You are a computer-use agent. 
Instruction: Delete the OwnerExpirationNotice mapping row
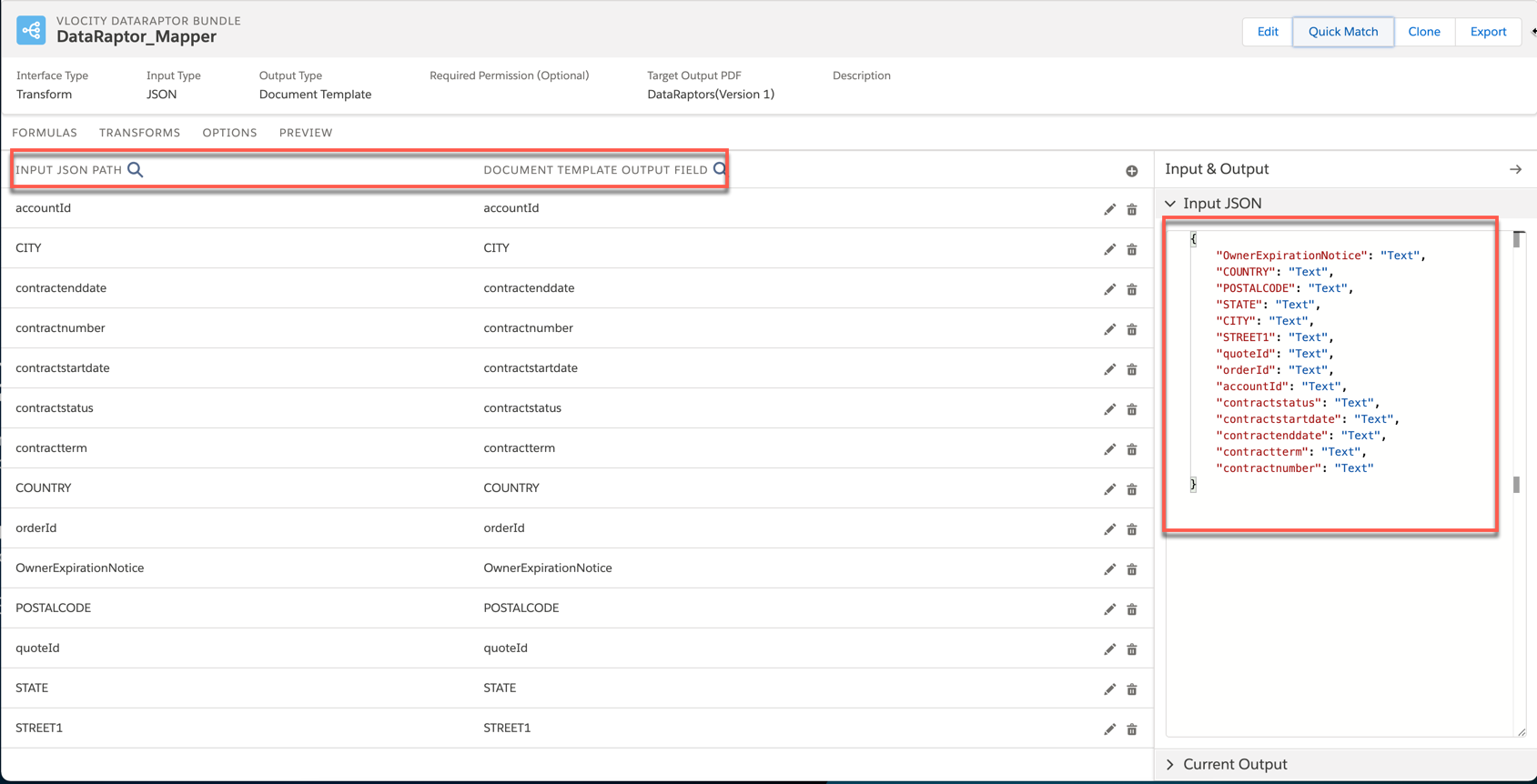pyautogui.click(x=1131, y=570)
